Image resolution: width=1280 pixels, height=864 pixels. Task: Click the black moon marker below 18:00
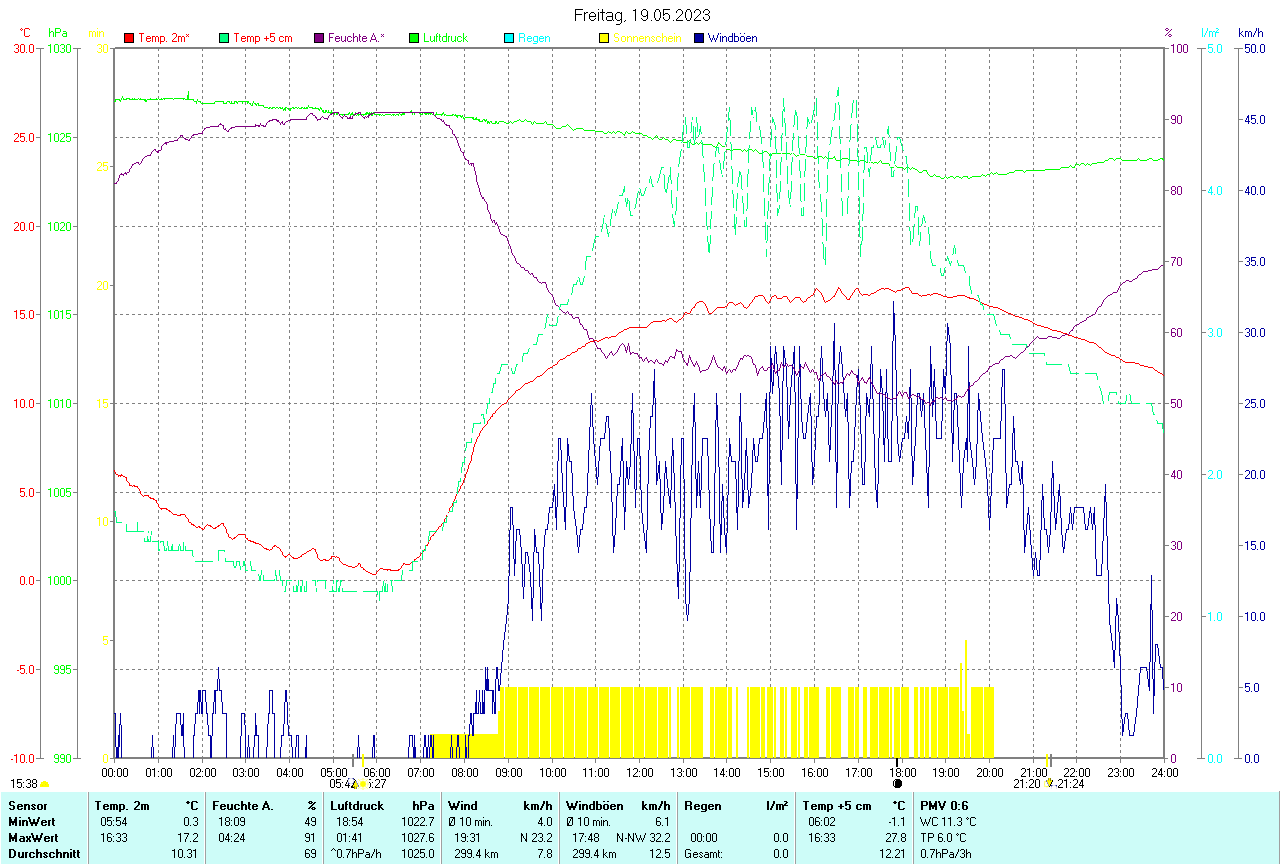tap(897, 784)
